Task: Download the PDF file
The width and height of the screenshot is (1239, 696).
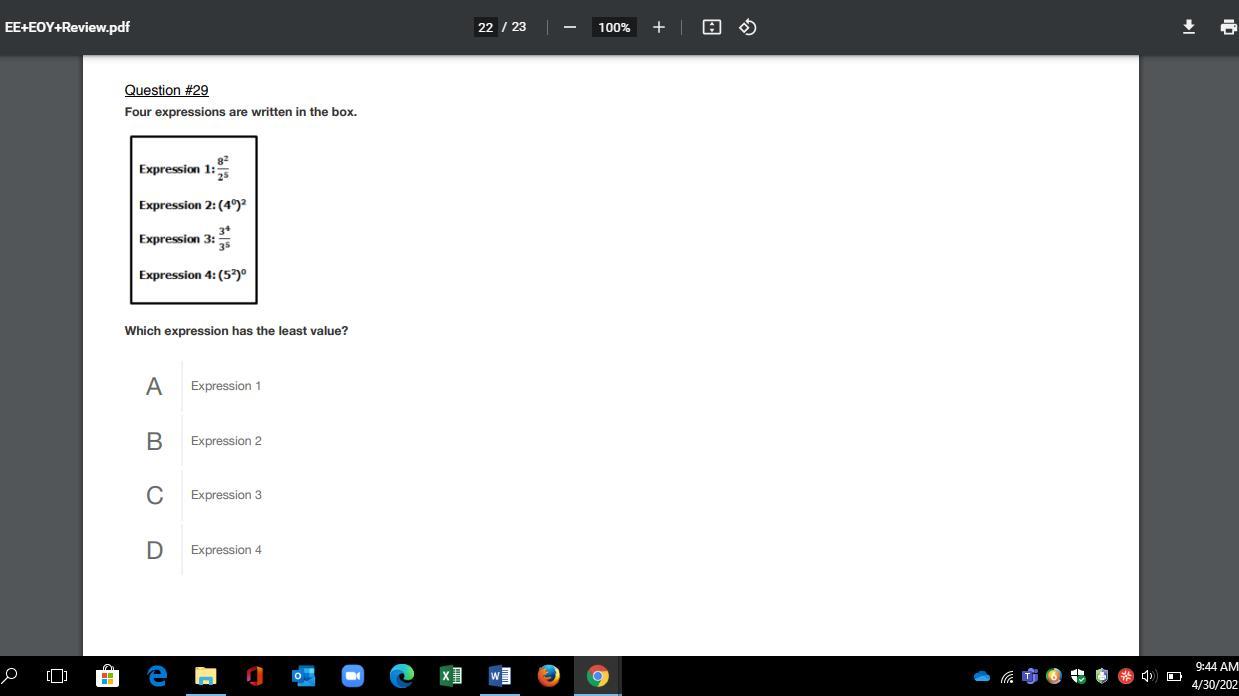Action: (x=1189, y=27)
